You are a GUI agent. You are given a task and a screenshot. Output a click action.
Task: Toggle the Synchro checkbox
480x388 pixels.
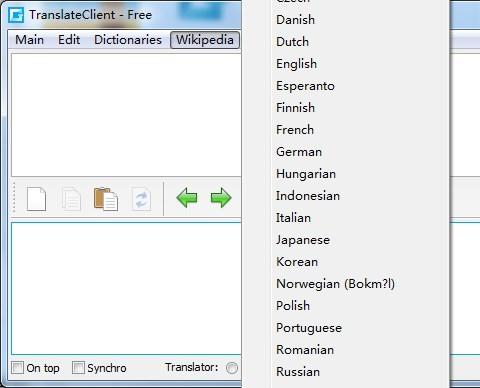(x=78, y=368)
